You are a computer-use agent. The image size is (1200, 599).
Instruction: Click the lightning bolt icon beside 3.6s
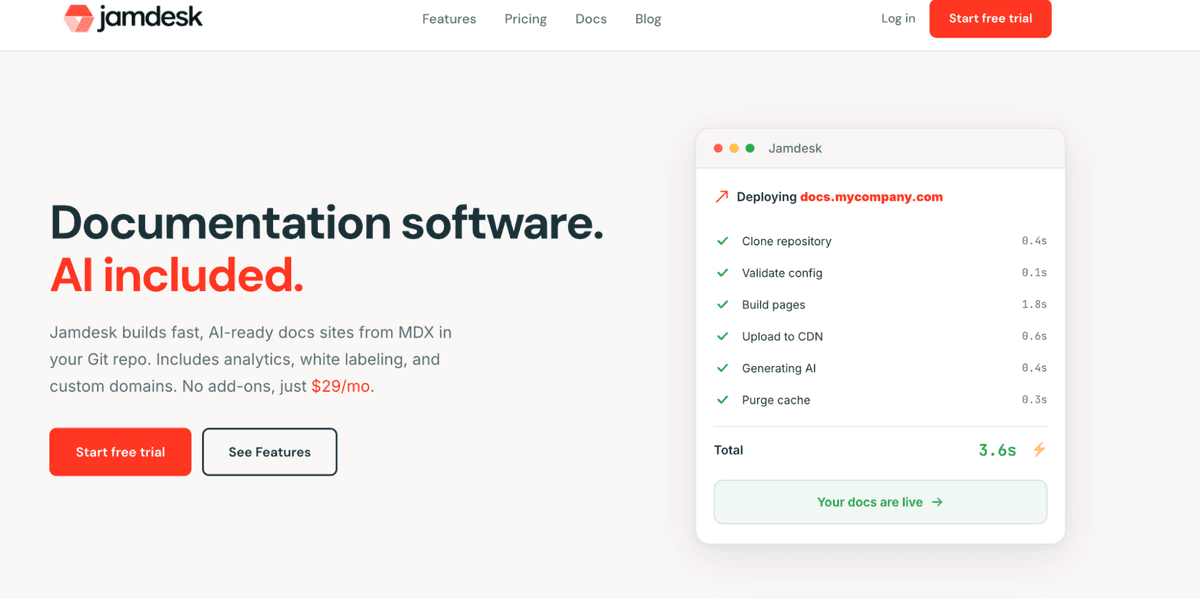tap(1039, 450)
